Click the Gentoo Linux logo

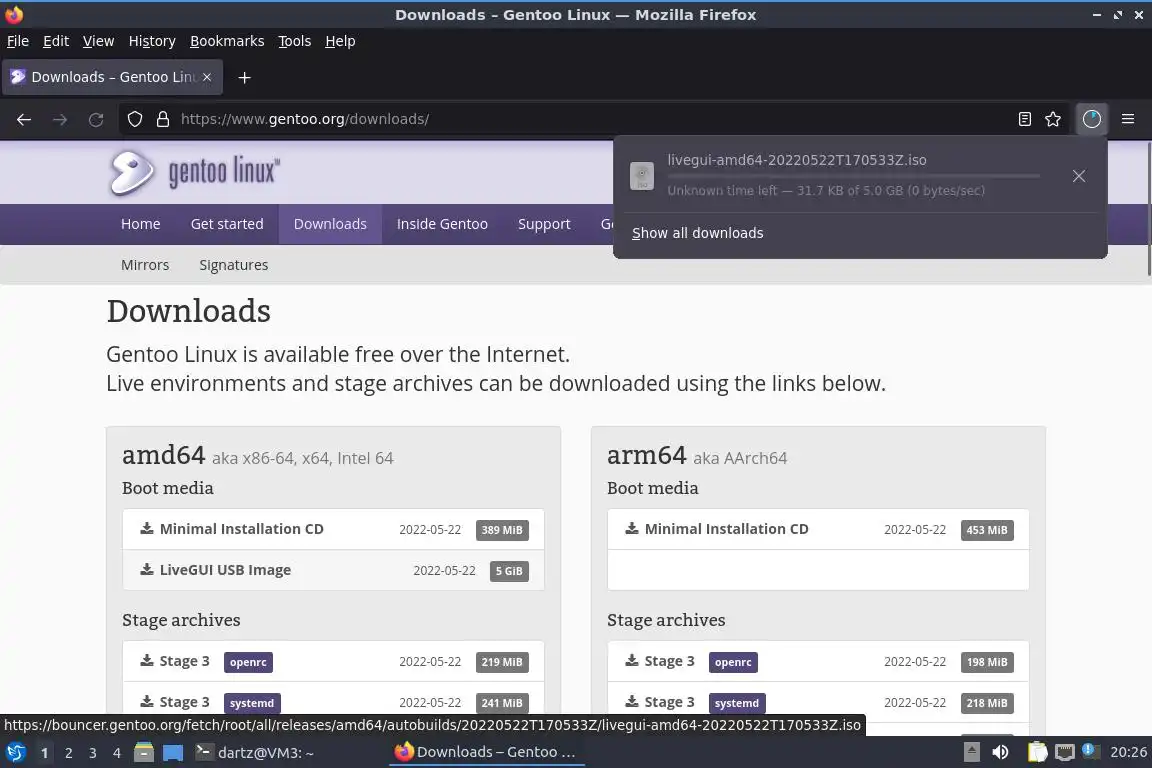pyautogui.click(x=195, y=173)
